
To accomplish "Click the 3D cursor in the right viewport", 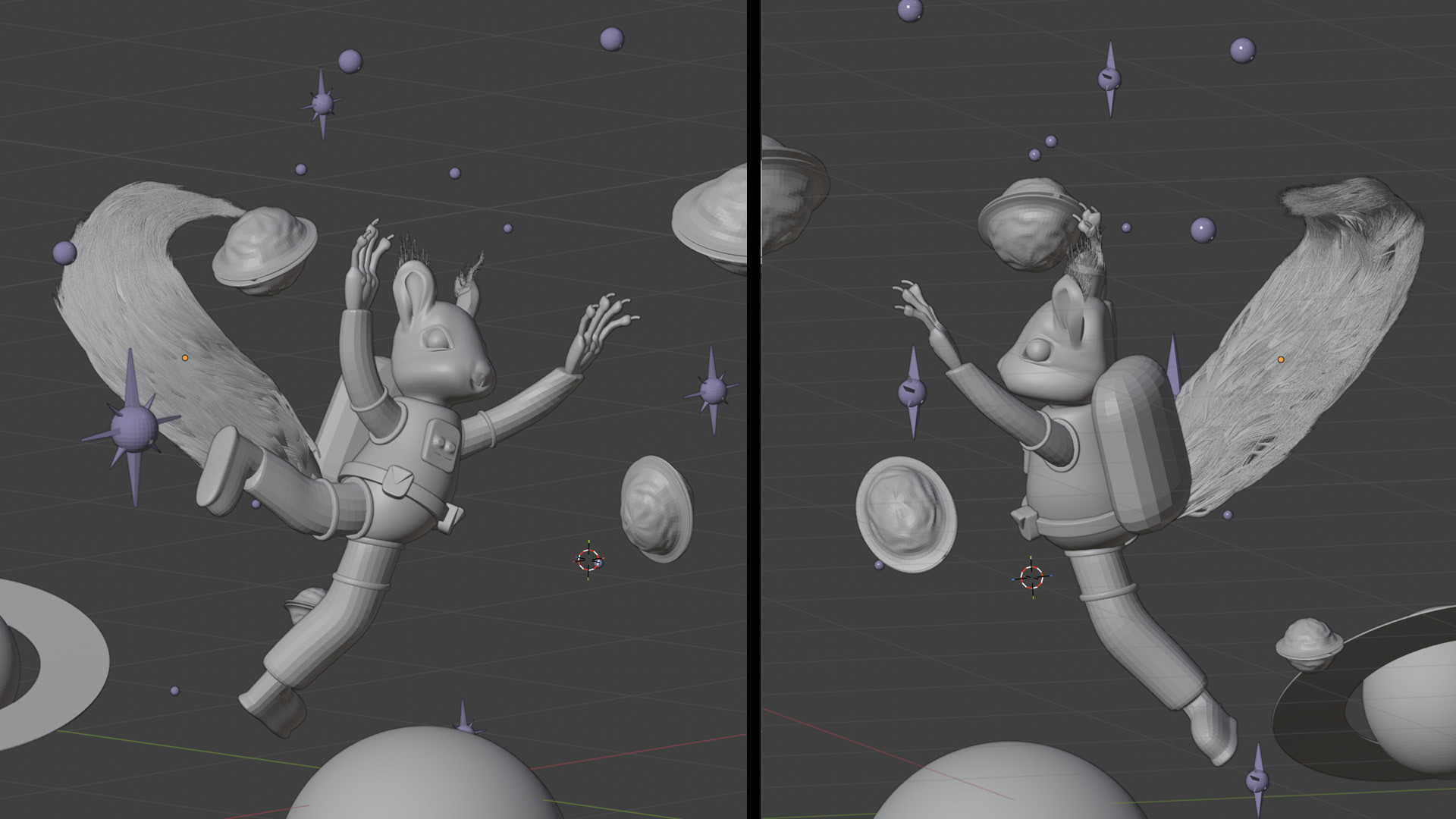I will (x=1031, y=577).
